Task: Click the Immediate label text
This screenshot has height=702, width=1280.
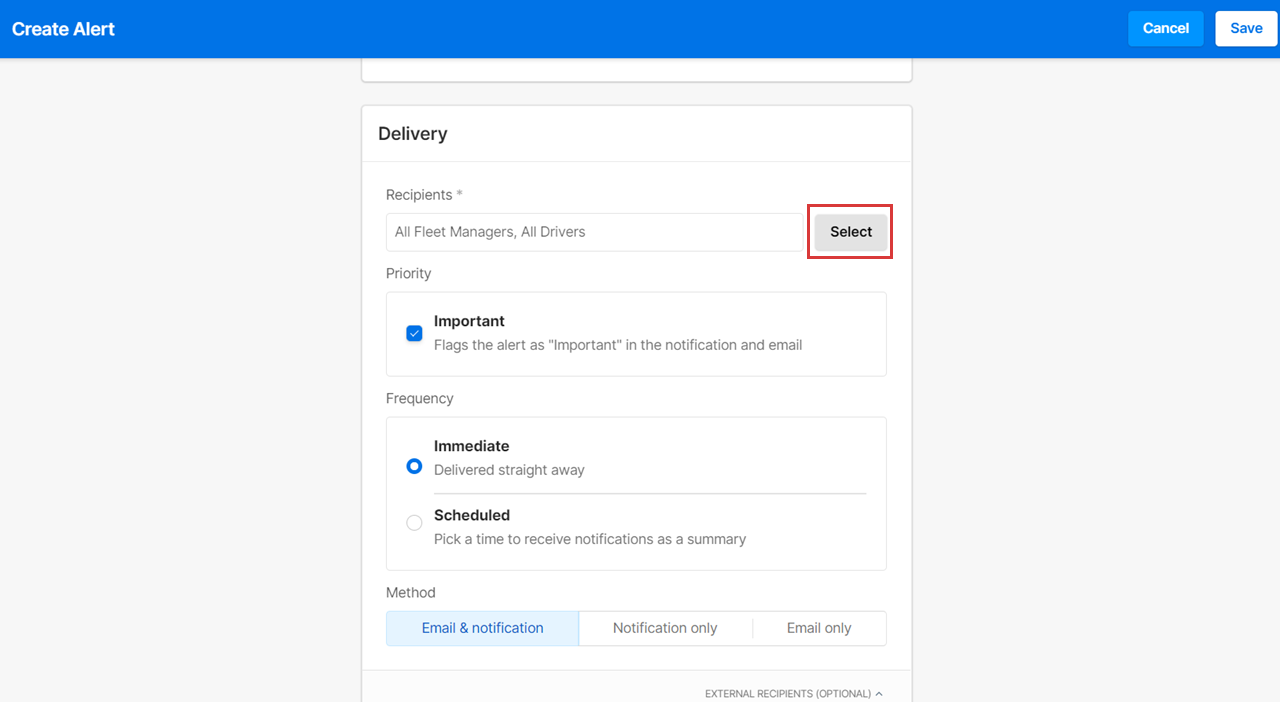Action: (x=472, y=446)
